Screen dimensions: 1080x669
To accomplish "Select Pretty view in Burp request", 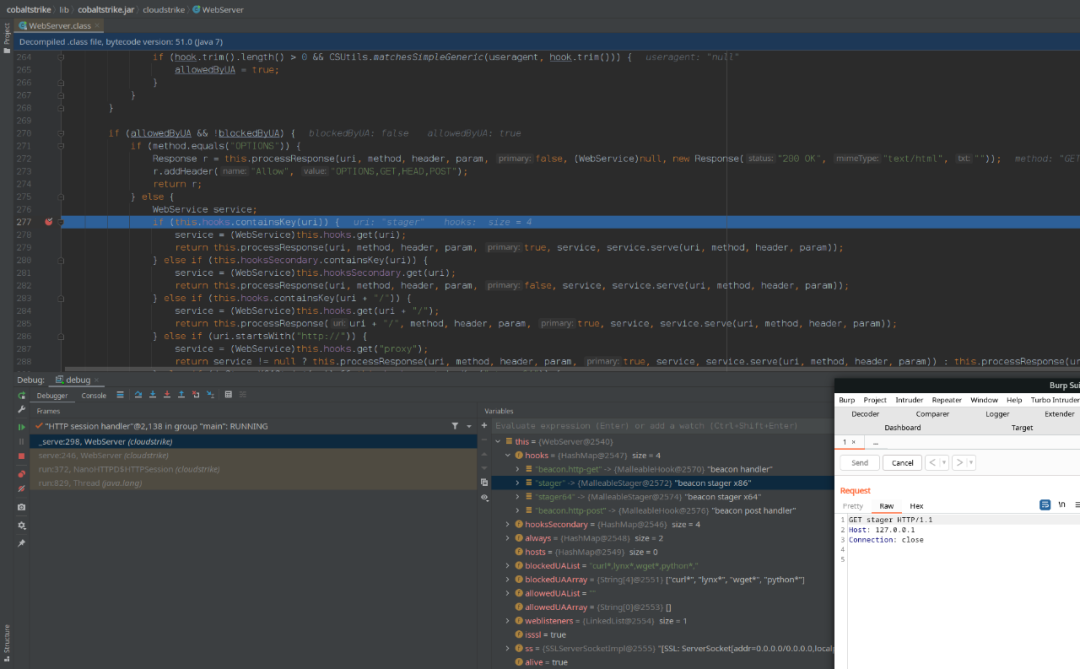I will click(x=853, y=506).
